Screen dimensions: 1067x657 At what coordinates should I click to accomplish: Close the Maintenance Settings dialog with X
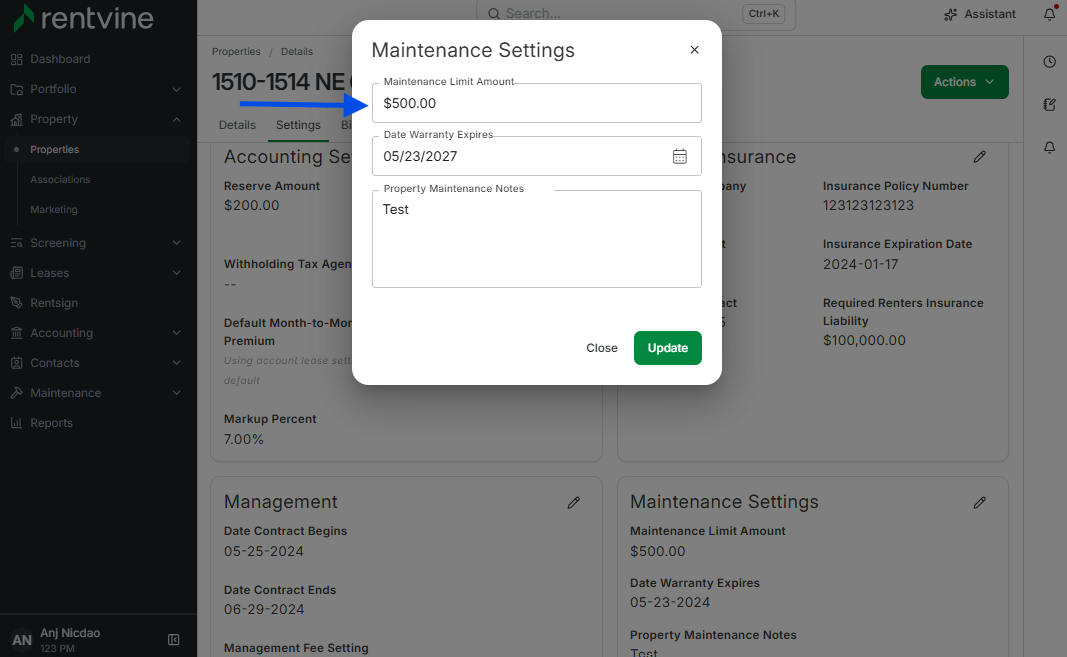(x=694, y=50)
